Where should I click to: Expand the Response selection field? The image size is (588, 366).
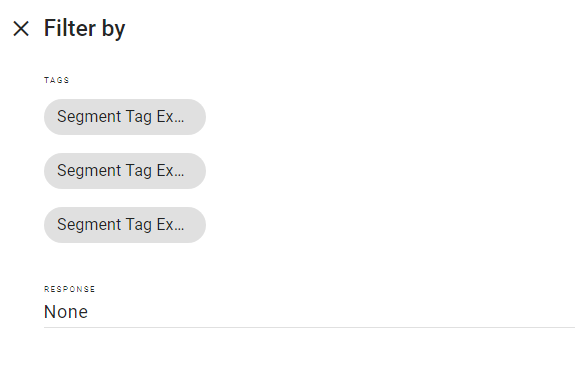[309, 312]
